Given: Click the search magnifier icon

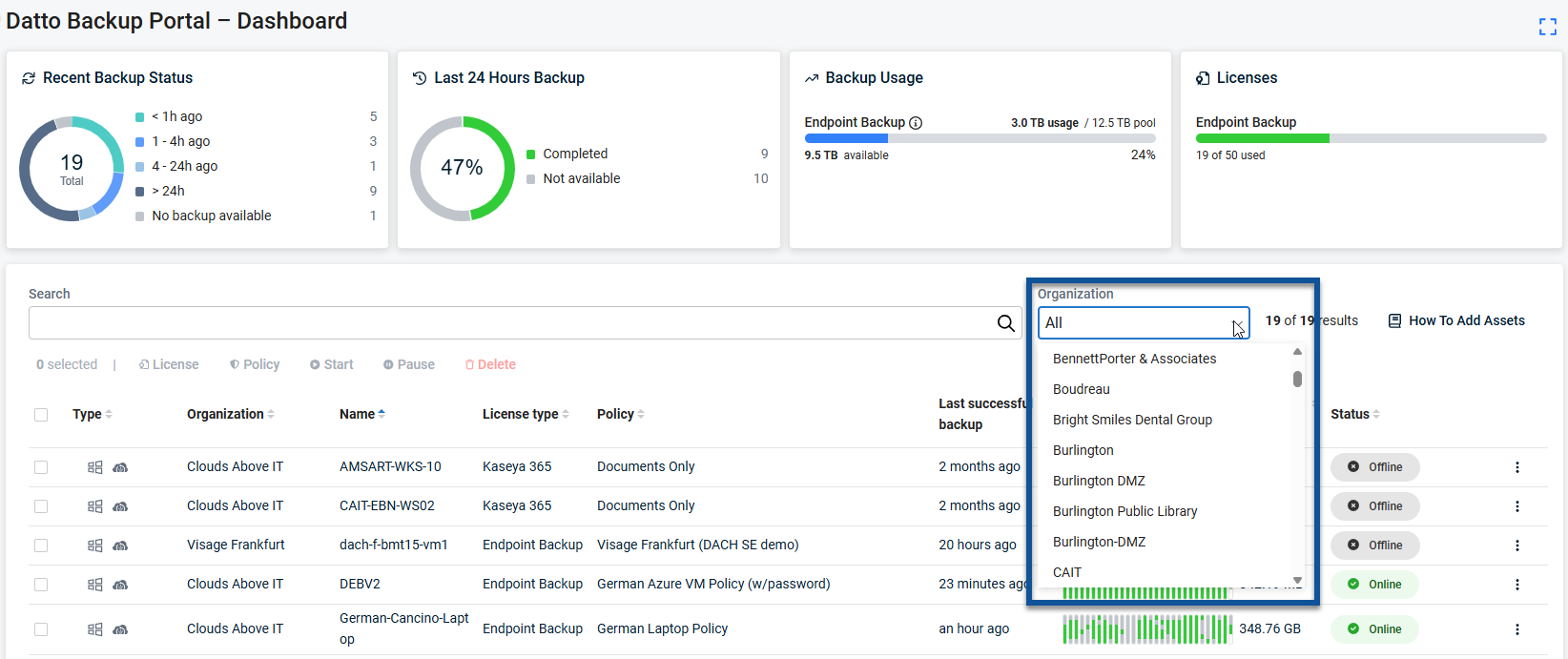Looking at the screenshot, I should click(x=1005, y=323).
